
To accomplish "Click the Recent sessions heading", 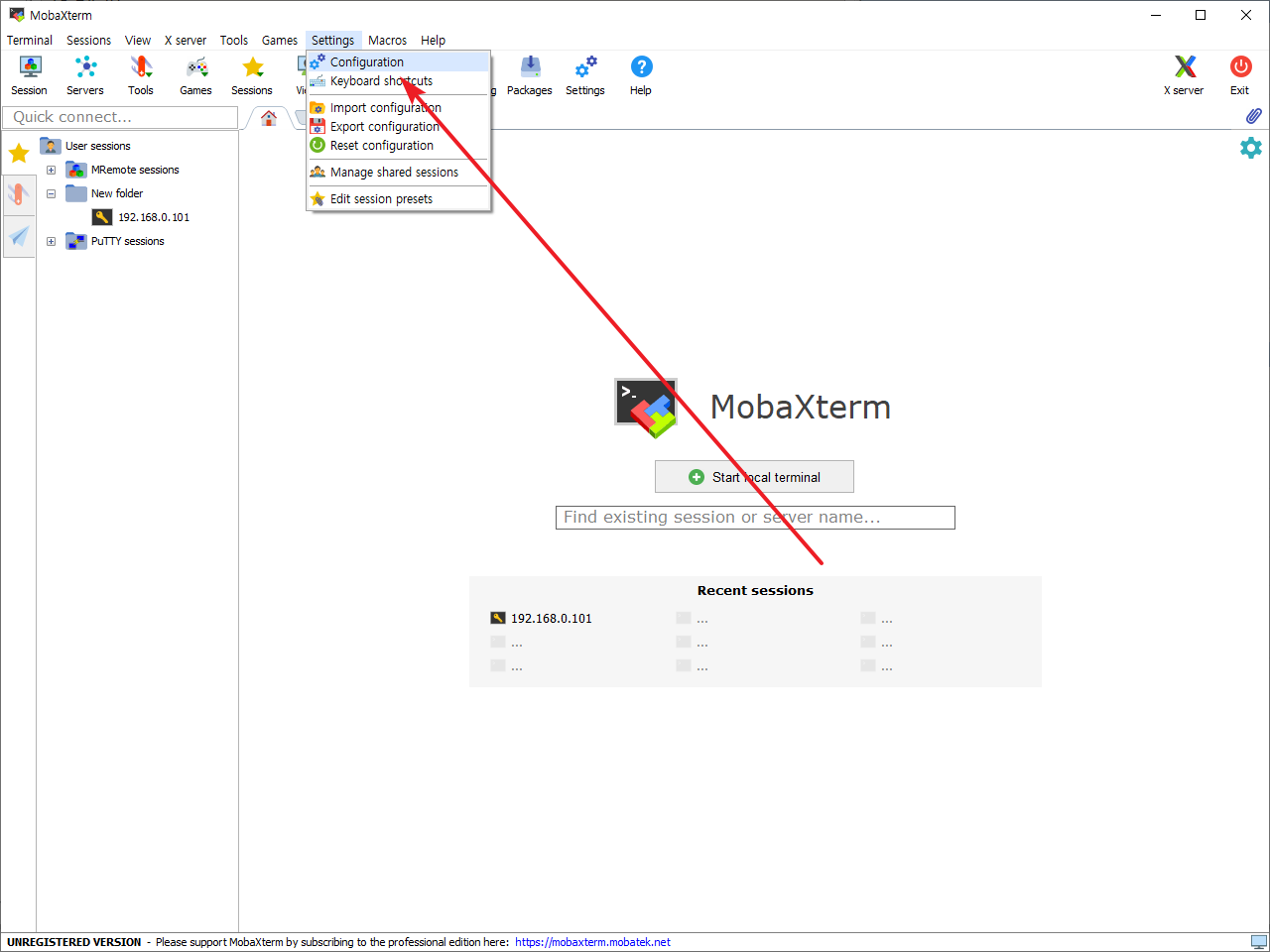I will 755,590.
